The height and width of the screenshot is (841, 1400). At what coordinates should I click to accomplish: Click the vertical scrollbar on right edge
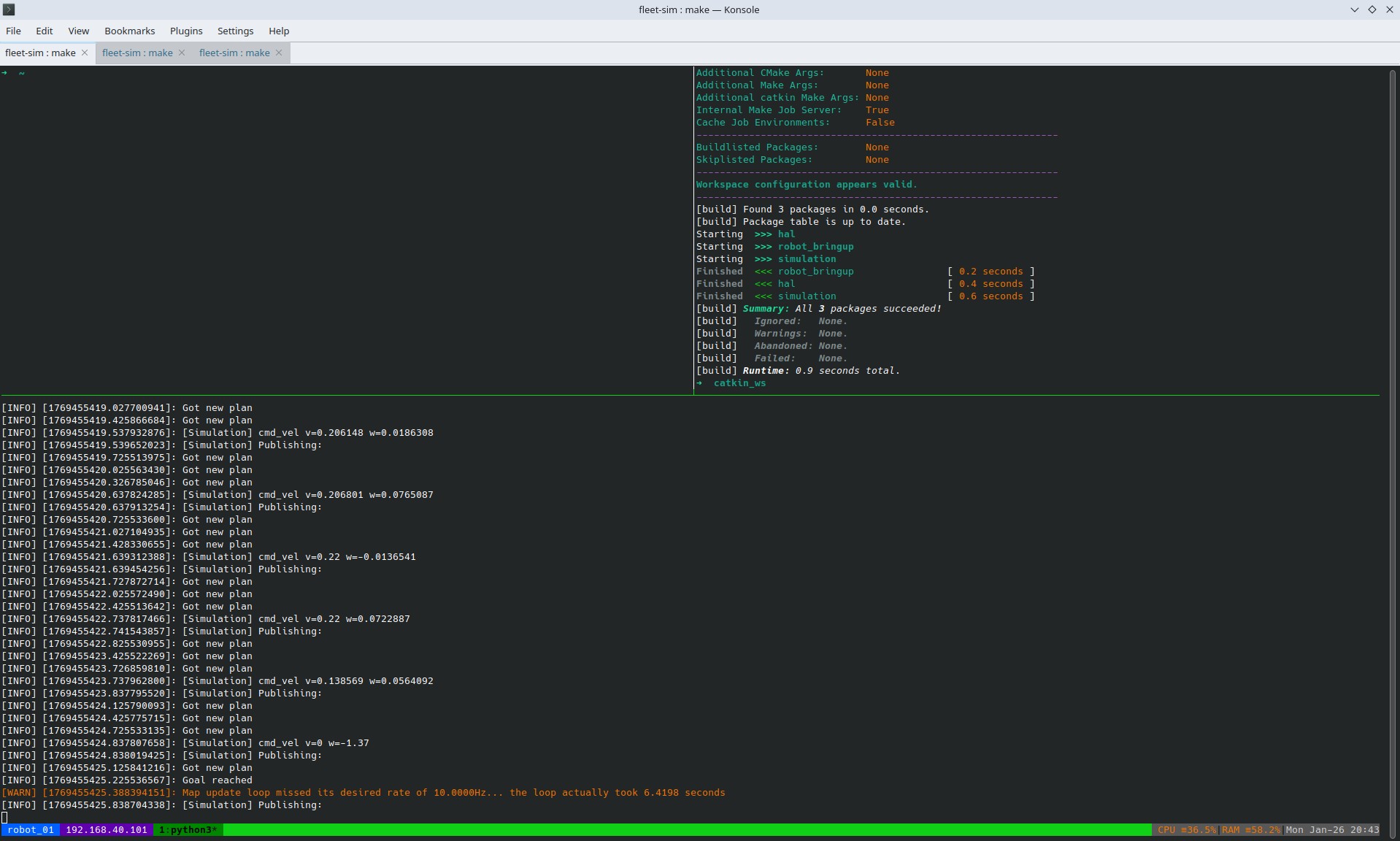[x=1393, y=438]
